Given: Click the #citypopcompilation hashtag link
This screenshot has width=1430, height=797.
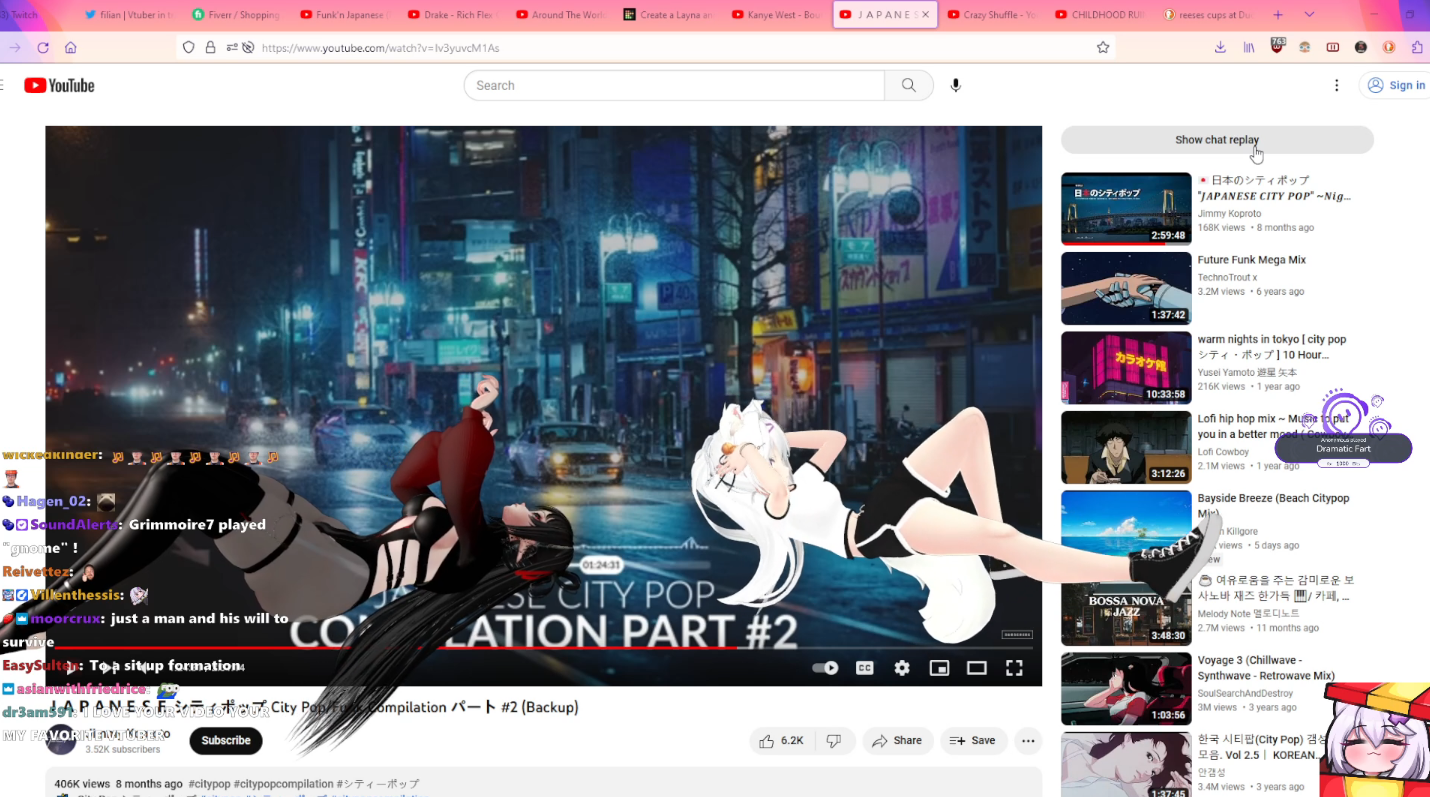Looking at the screenshot, I should pos(284,784).
